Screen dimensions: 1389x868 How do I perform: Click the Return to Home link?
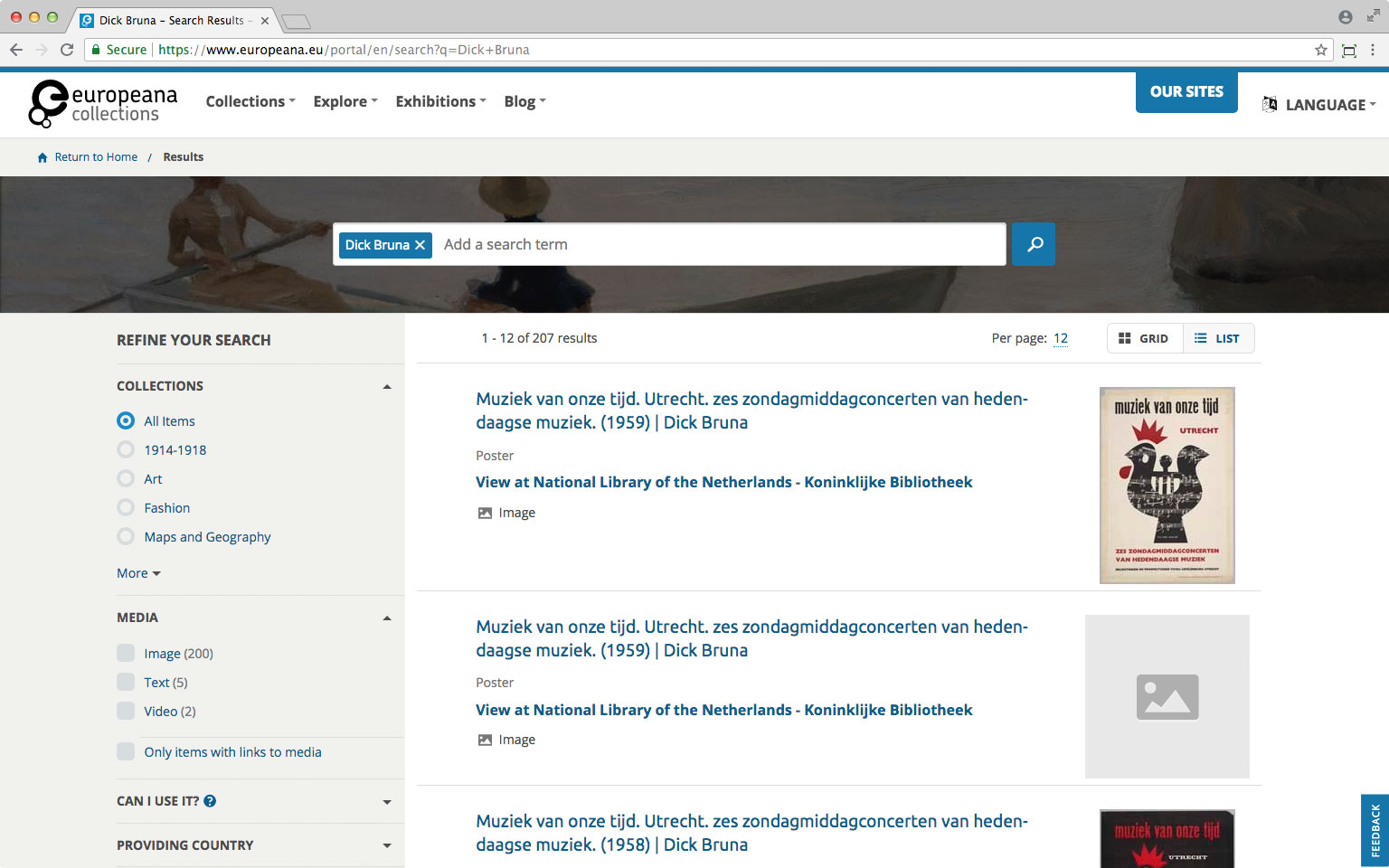(x=96, y=157)
